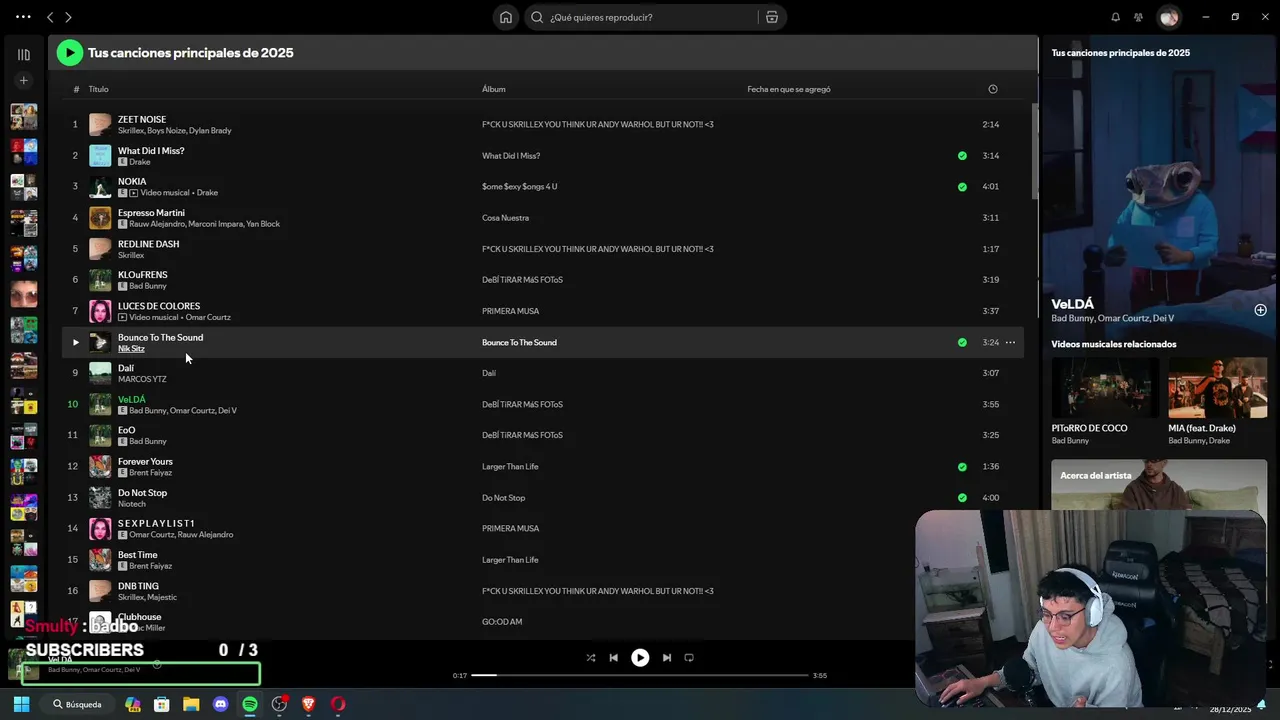Screen dimensions: 1280x720
Task: Open Copilot icon on taskbar
Action: (132, 704)
